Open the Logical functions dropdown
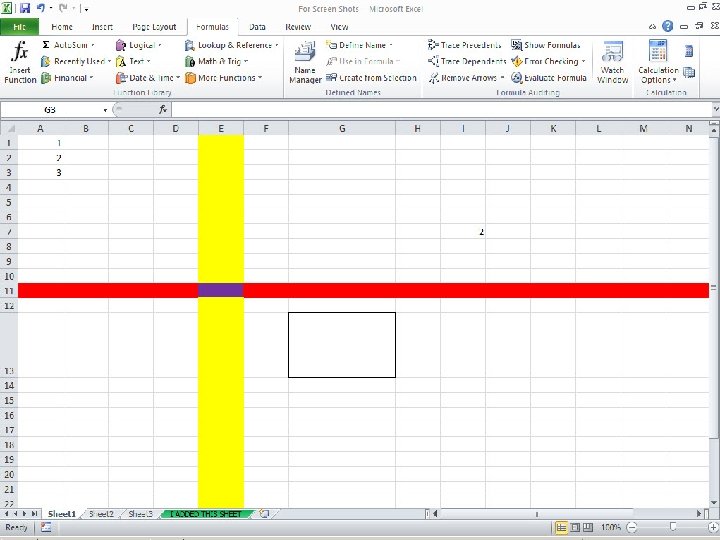 point(138,45)
